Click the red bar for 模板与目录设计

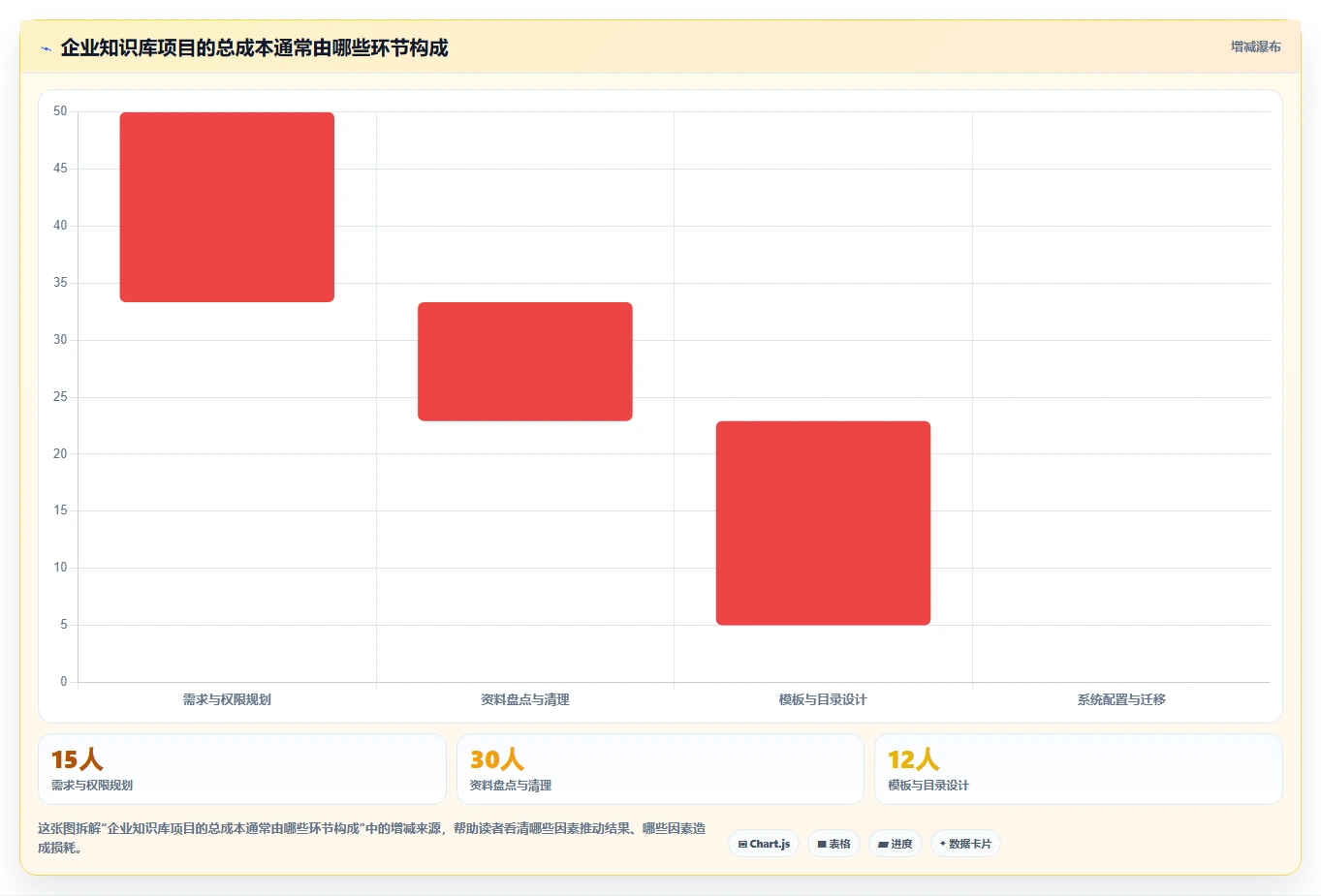coord(823,523)
